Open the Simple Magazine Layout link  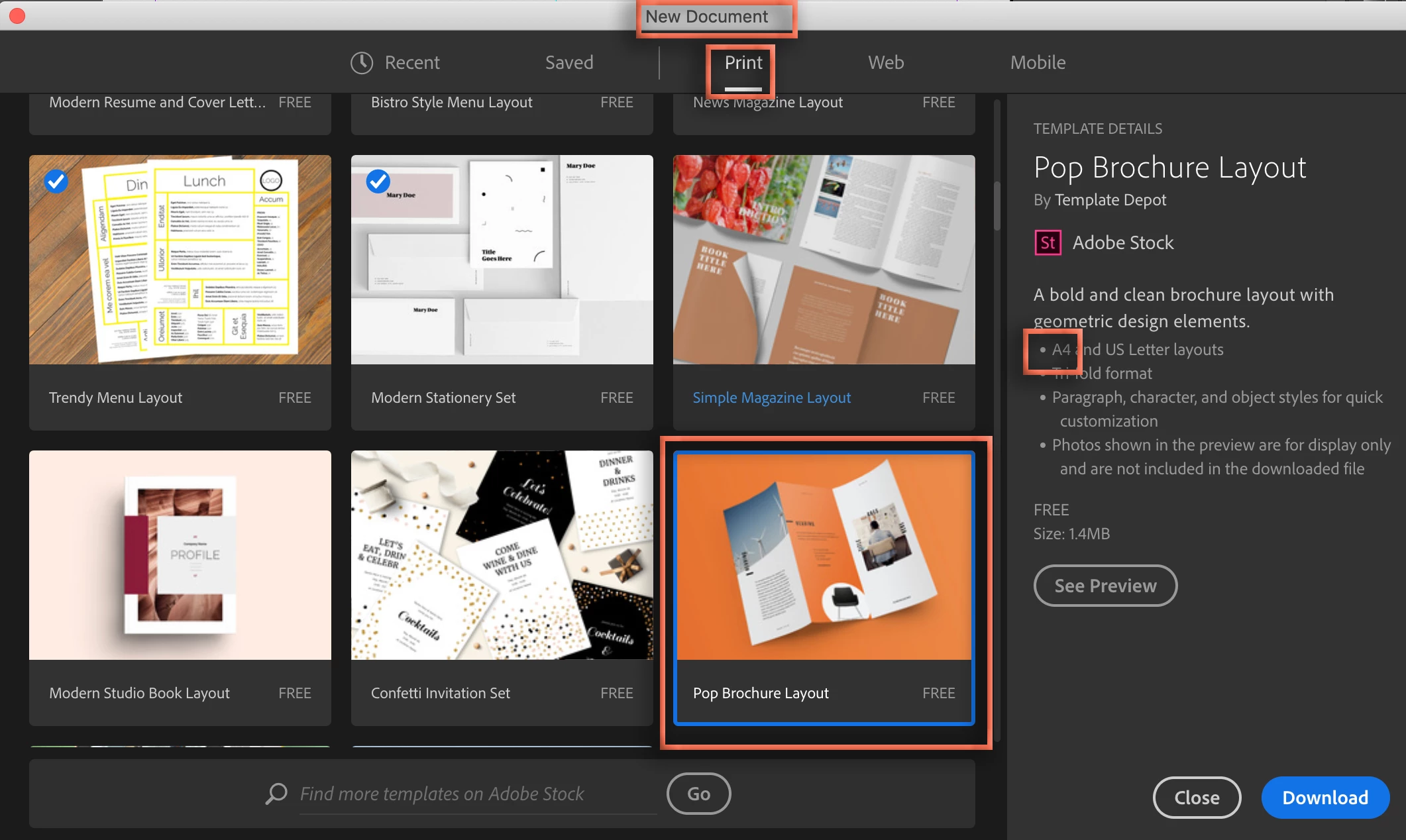click(x=771, y=397)
